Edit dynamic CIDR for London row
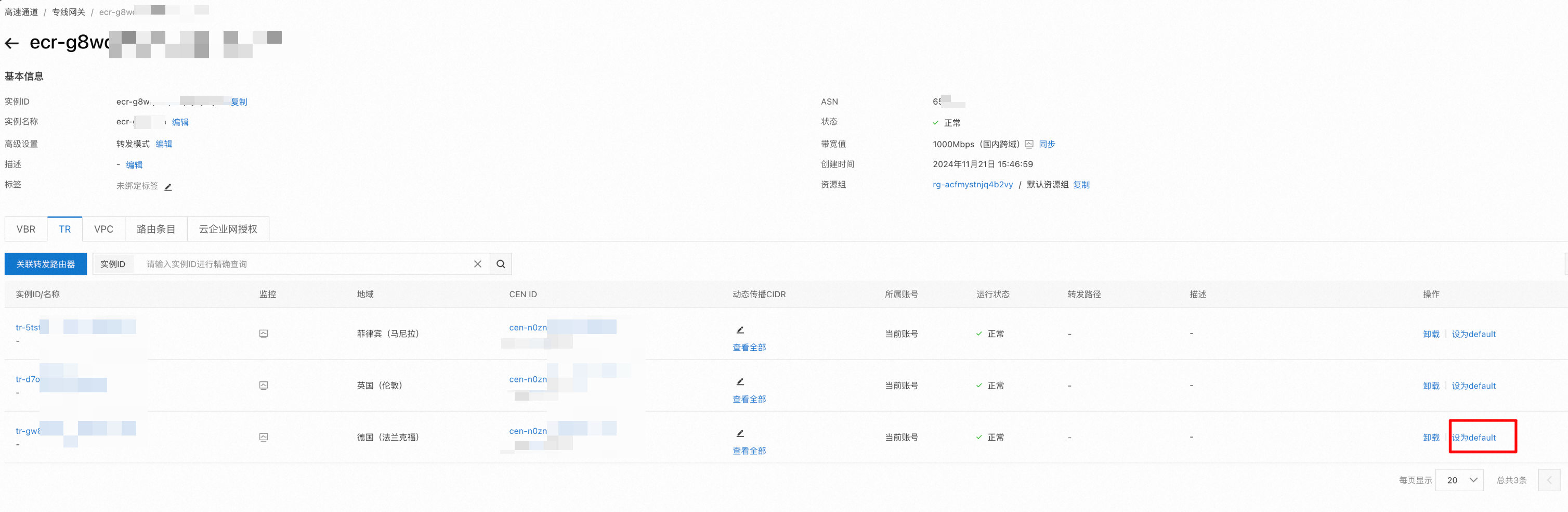The height and width of the screenshot is (512, 1568). tap(740, 381)
